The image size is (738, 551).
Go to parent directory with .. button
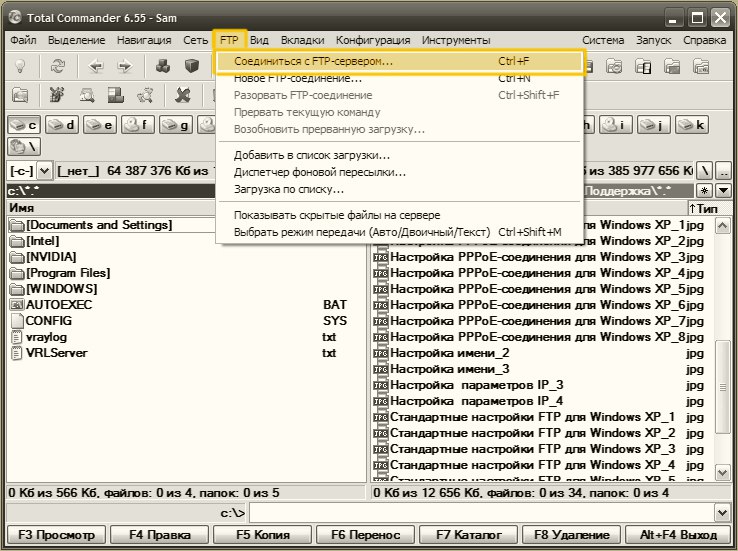[724, 170]
